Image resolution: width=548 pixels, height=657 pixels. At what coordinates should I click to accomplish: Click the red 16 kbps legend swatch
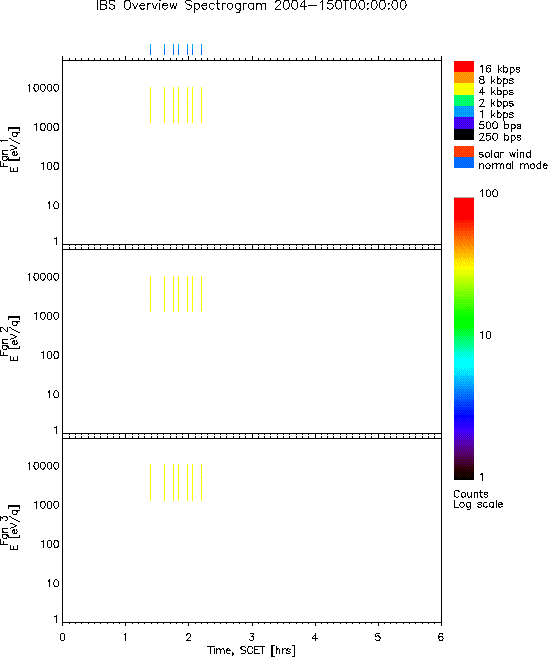(464, 66)
